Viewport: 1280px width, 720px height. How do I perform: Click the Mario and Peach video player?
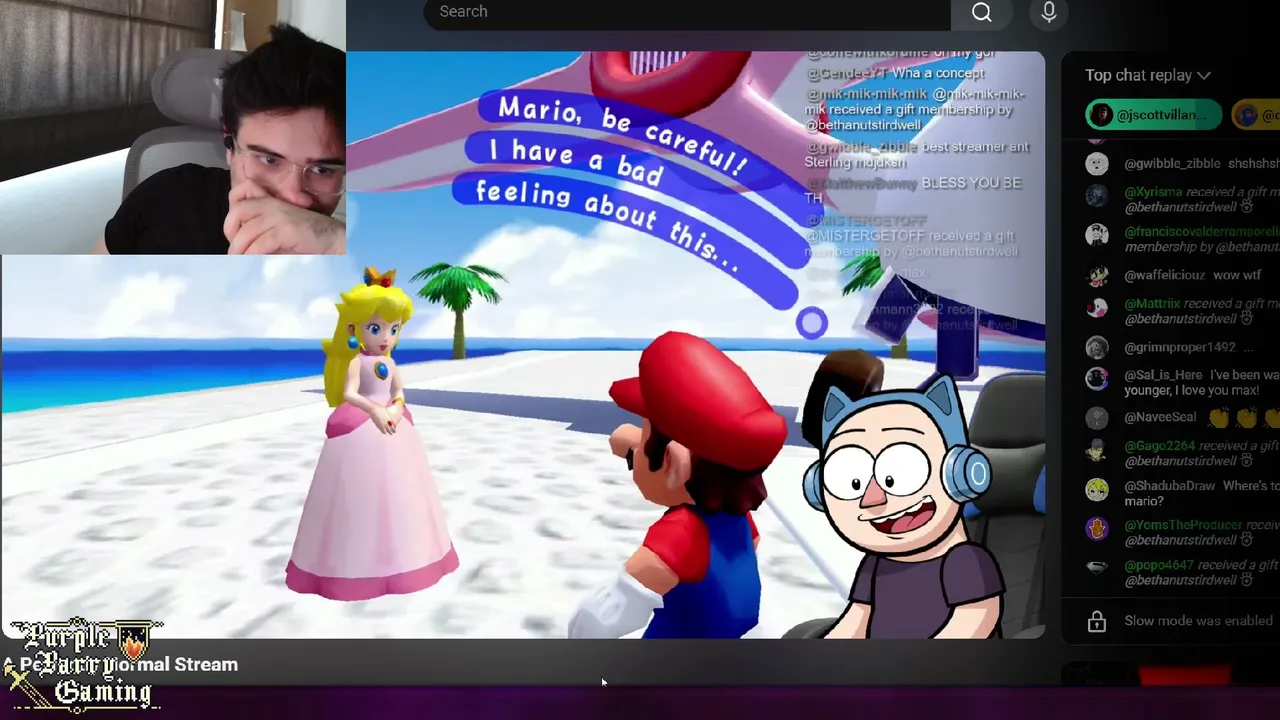click(523, 345)
